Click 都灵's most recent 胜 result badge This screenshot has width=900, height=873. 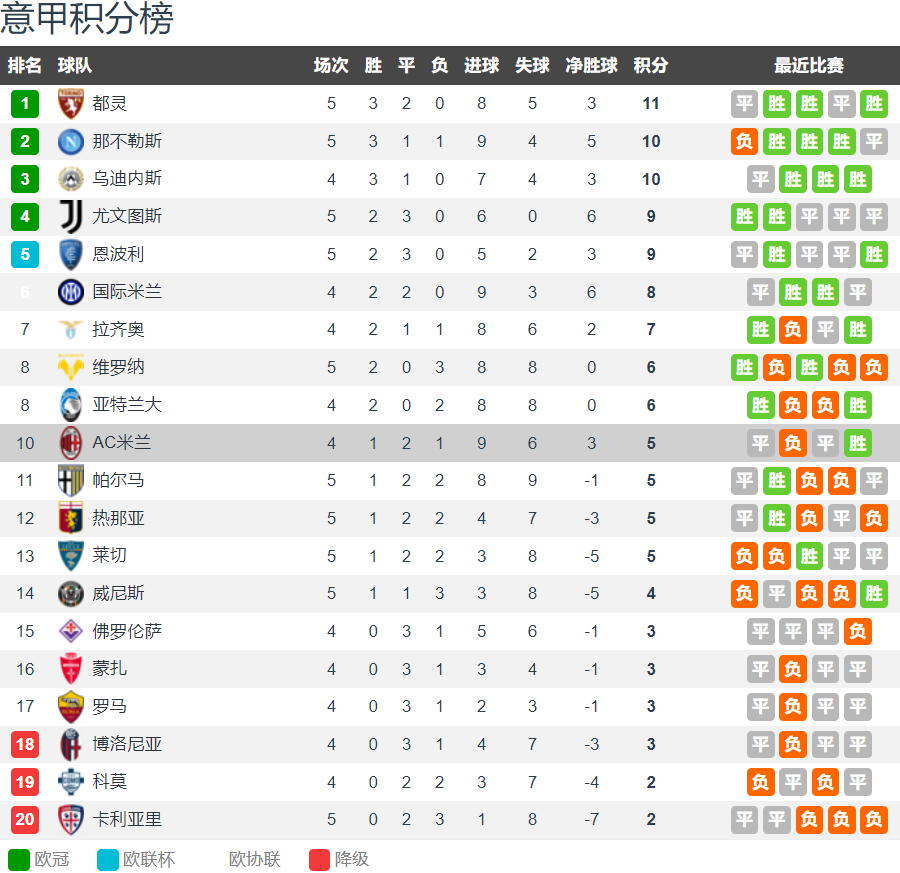click(873, 103)
